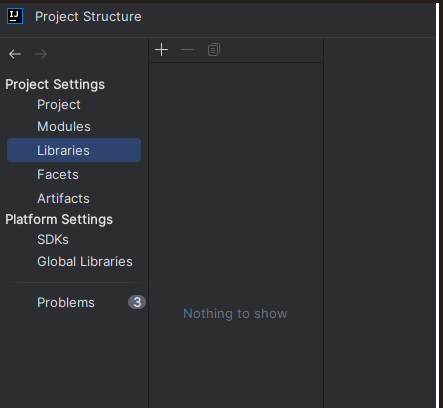The image size is (443, 408).
Task: Open Global Libraries page
Action: [x=85, y=262]
